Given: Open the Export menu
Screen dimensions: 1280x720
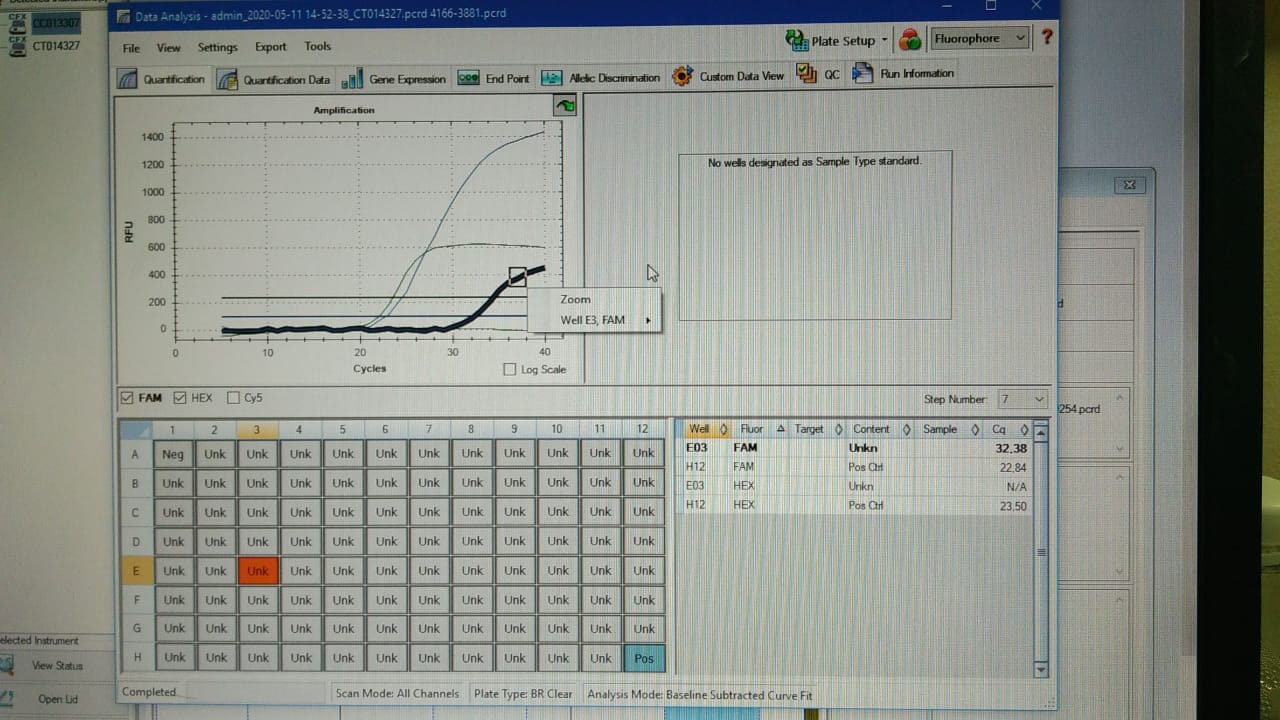Looking at the screenshot, I should coord(270,47).
